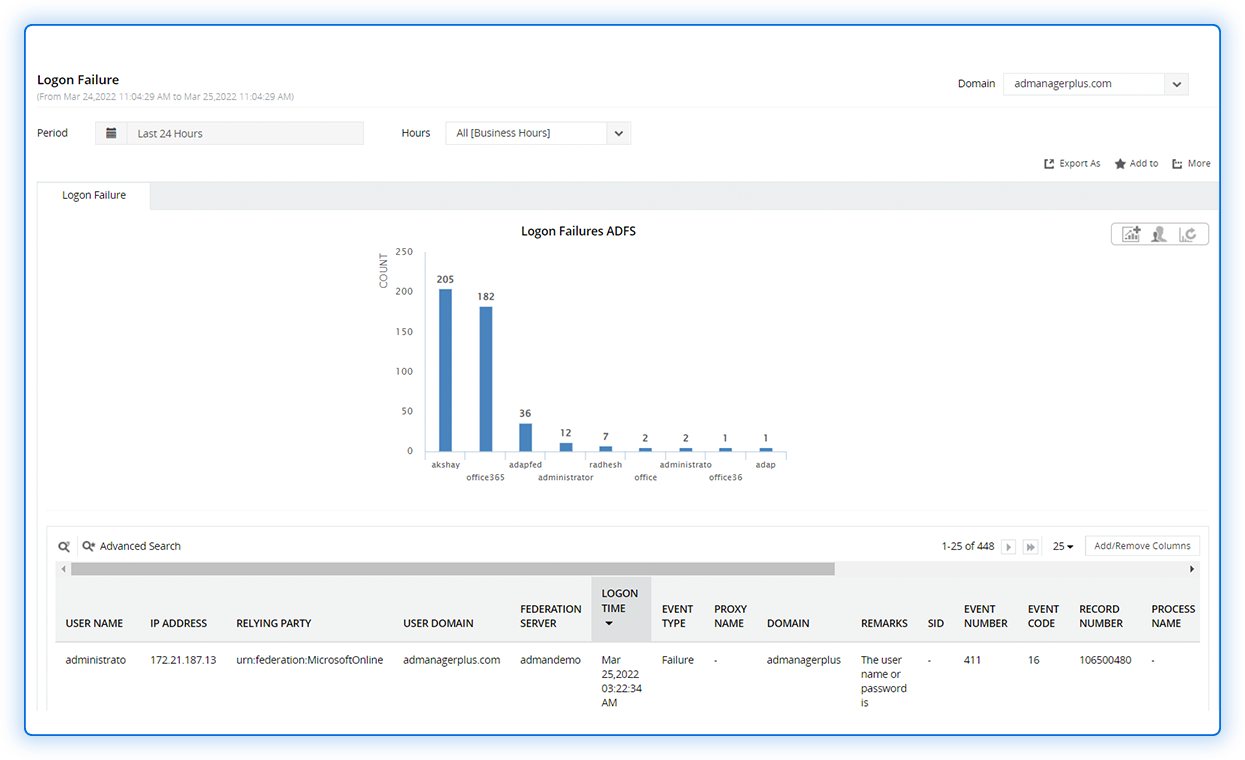Sort by PROCESS NAME column
Screen dimensions: 1245x760
pos(1173,616)
